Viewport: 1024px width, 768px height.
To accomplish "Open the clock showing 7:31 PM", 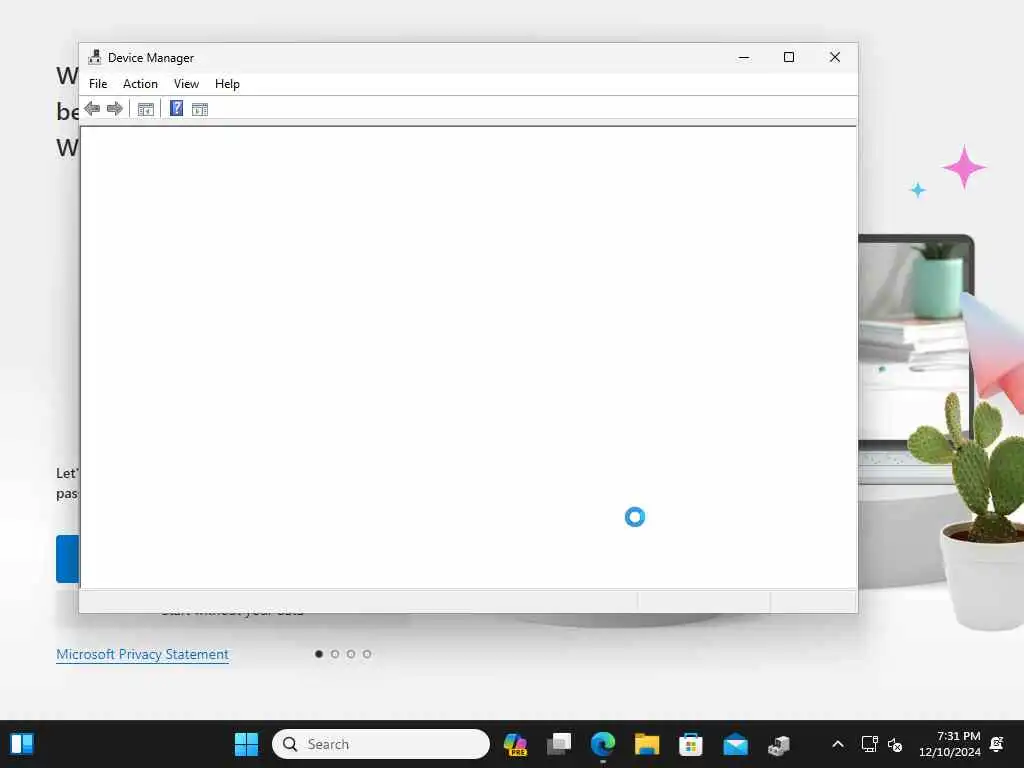I will point(950,744).
